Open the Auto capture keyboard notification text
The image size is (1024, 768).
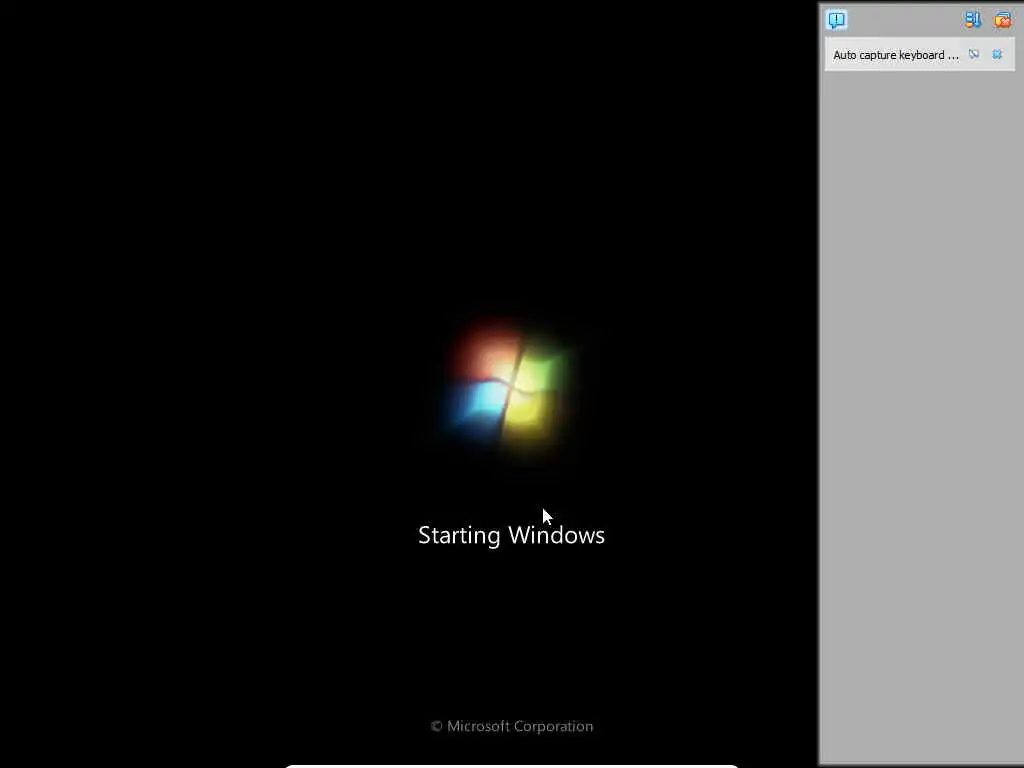coord(896,55)
